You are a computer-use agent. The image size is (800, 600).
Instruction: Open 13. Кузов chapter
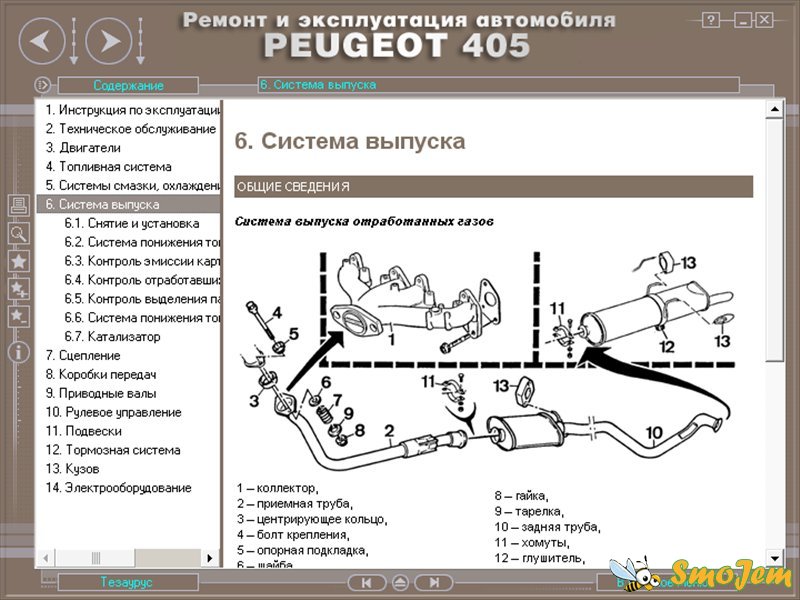pyautogui.click(x=72, y=468)
